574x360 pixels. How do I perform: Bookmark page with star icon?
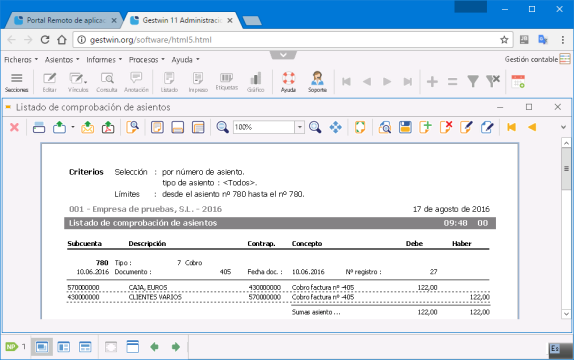pyautogui.click(x=504, y=40)
